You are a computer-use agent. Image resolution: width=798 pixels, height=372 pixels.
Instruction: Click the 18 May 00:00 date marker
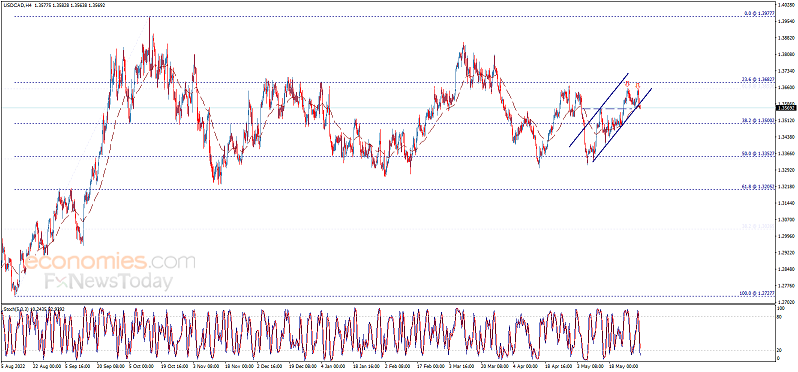coord(620,365)
